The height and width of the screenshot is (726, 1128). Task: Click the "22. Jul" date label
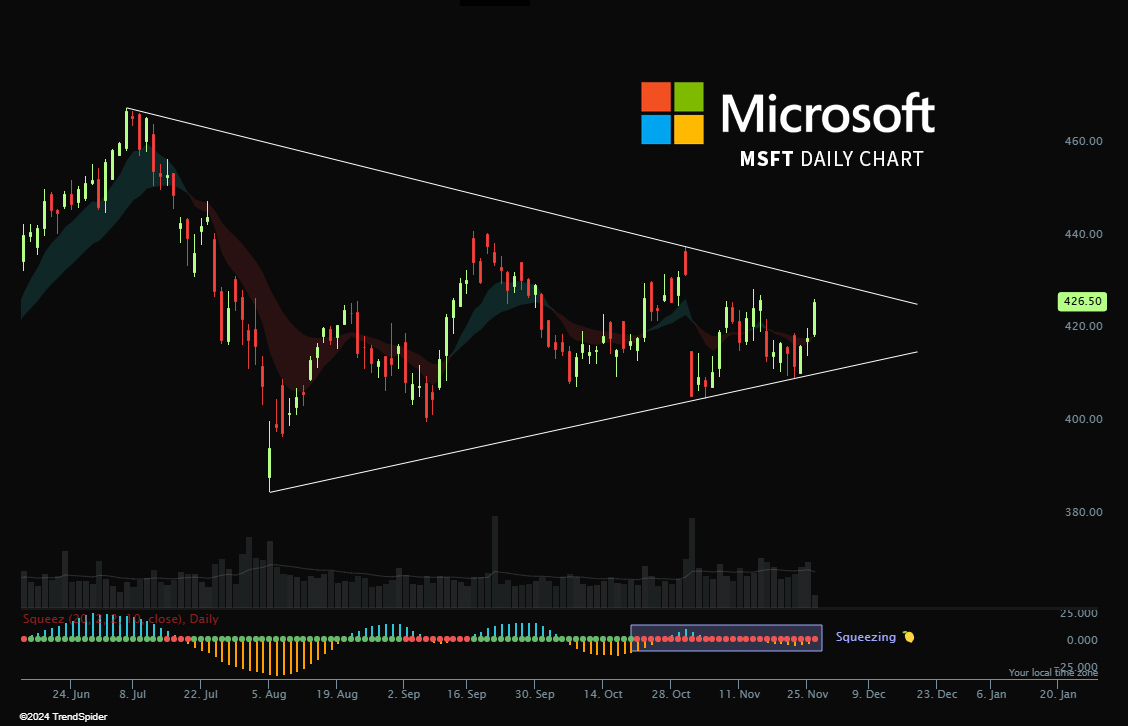click(x=201, y=694)
